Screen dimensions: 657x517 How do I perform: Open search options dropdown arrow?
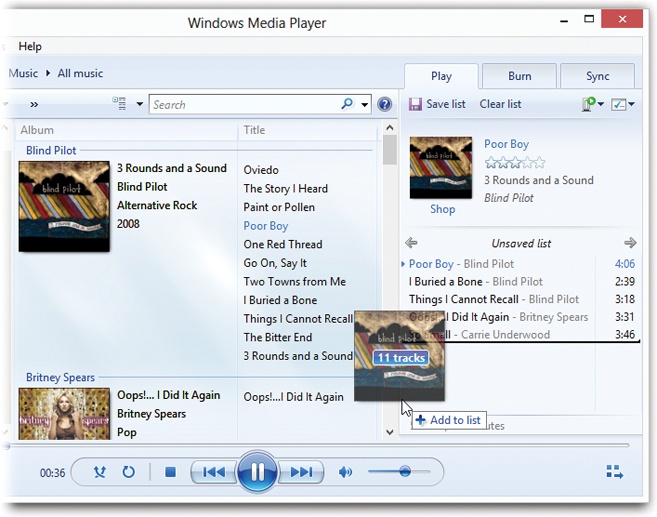tap(365, 105)
